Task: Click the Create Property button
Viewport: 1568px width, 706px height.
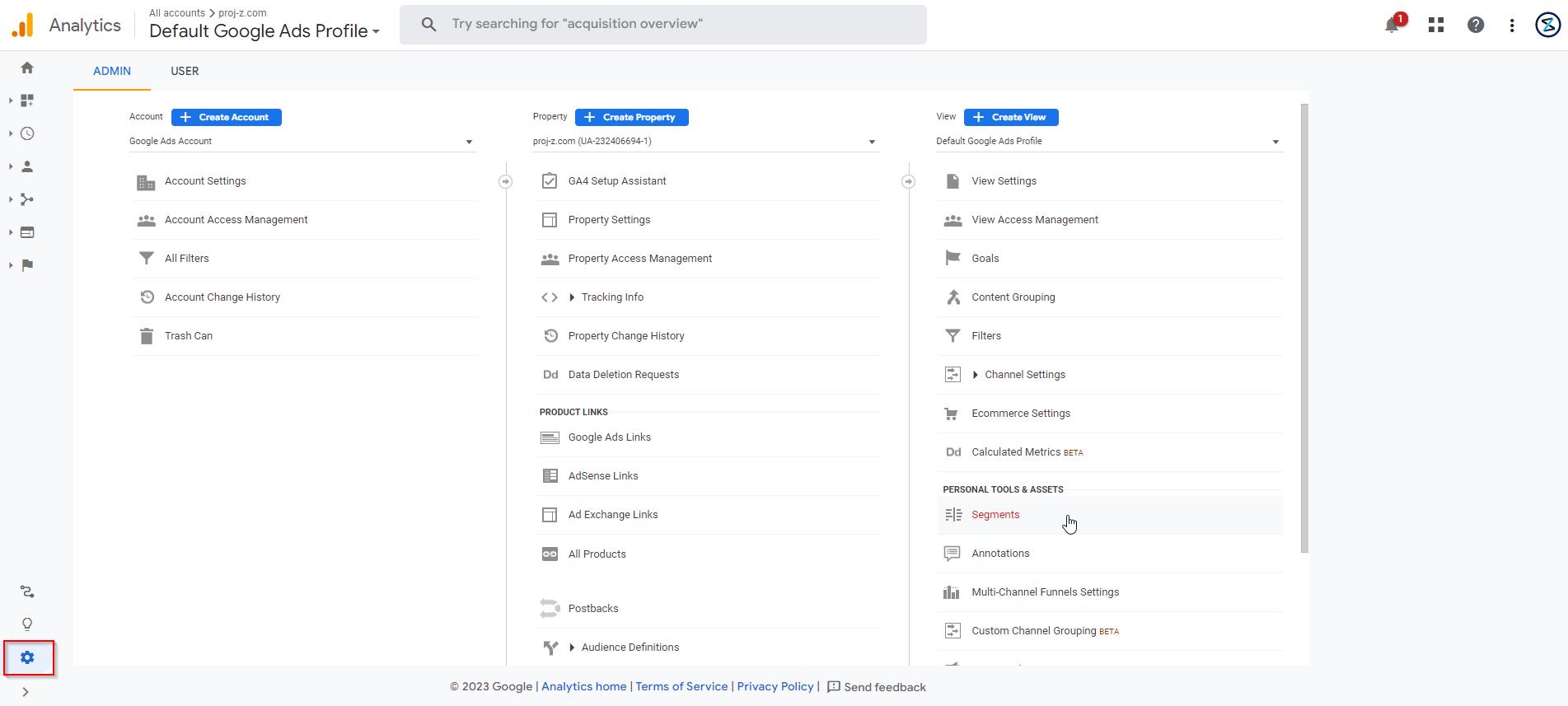Action: [x=631, y=117]
